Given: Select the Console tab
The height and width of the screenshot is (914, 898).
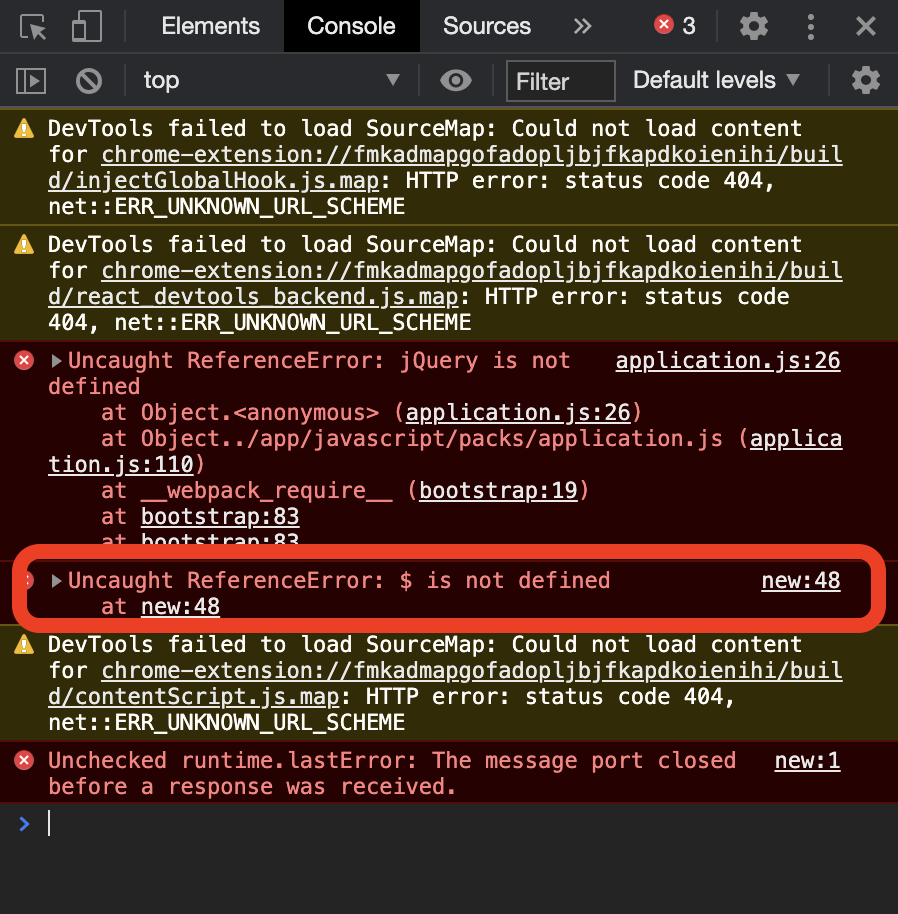Looking at the screenshot, I should 351,26.
